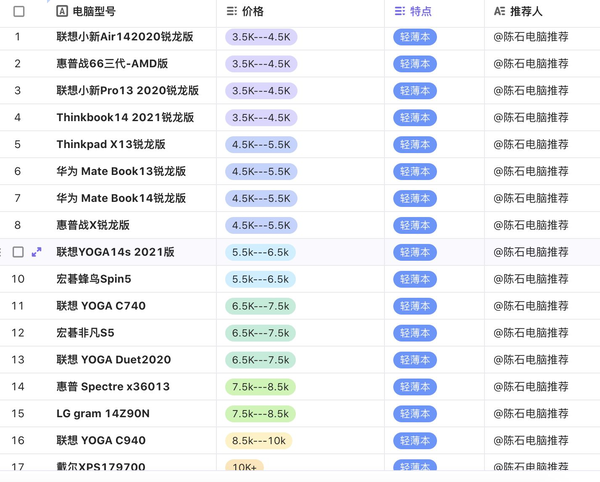Image resolution: width=600 pixels, height=482 pixels.
Task: Click the 推荐人 text column icon
Action: [x=499, y=11]
